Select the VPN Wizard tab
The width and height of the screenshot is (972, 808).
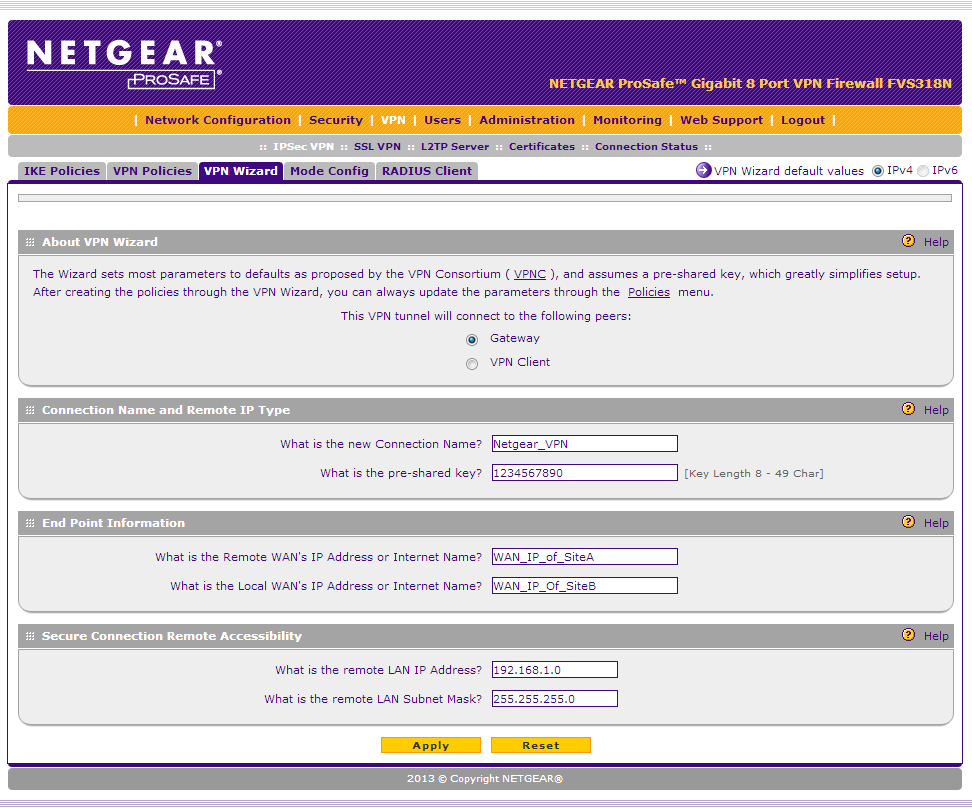tap(241, 171)
